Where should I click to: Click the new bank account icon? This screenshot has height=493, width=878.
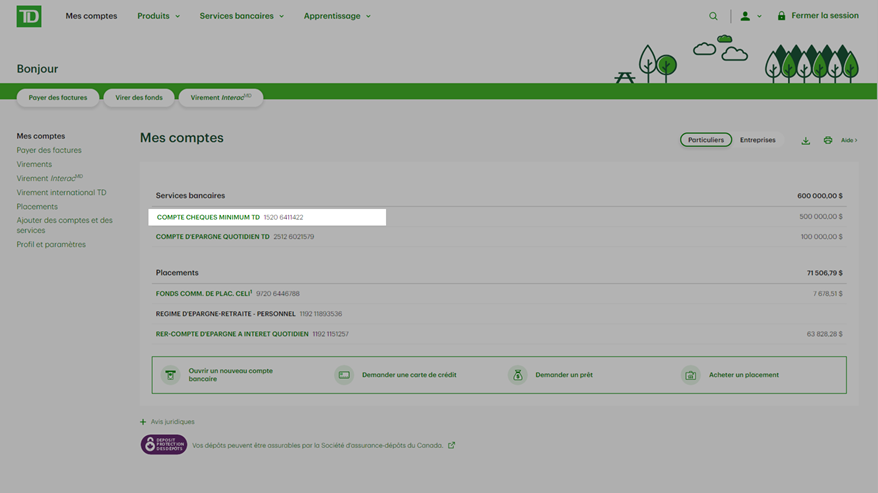pos(170,375)
